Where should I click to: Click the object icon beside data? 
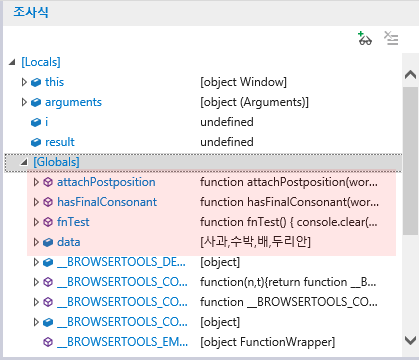pyautogui.click(x=48, y=242)
